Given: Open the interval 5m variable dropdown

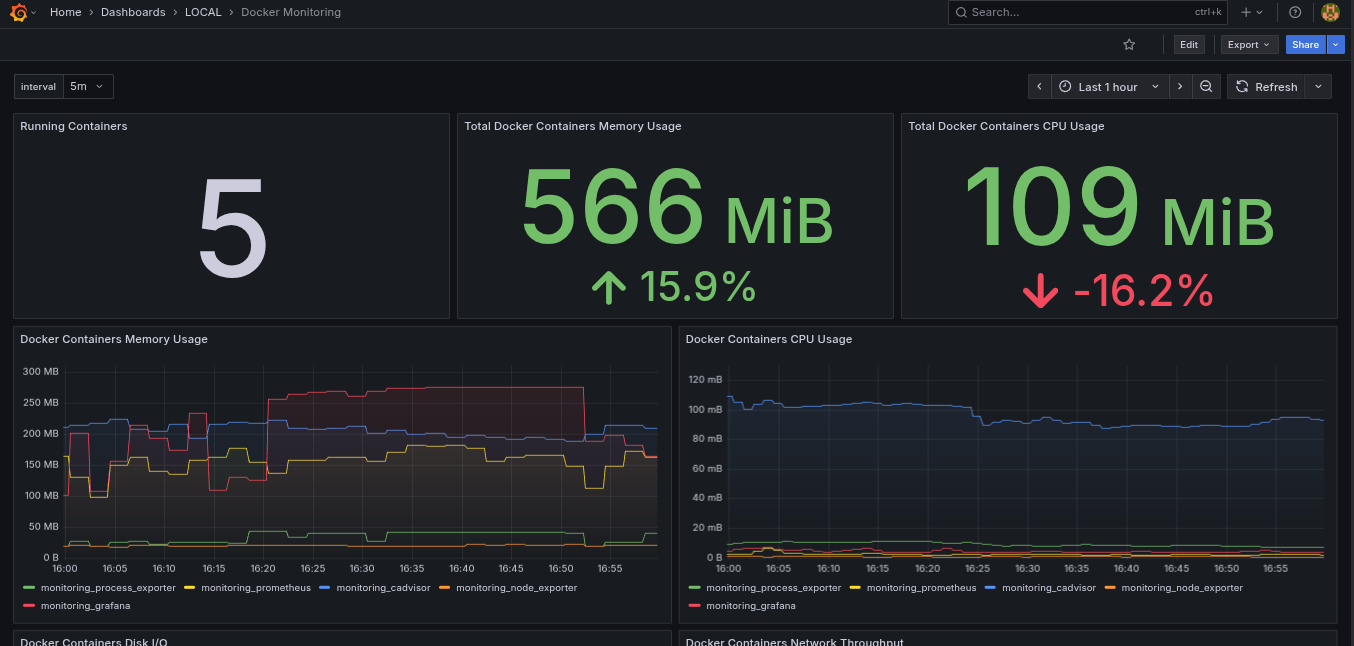Looking at the screenshot, I should click(x=88, y=87).
